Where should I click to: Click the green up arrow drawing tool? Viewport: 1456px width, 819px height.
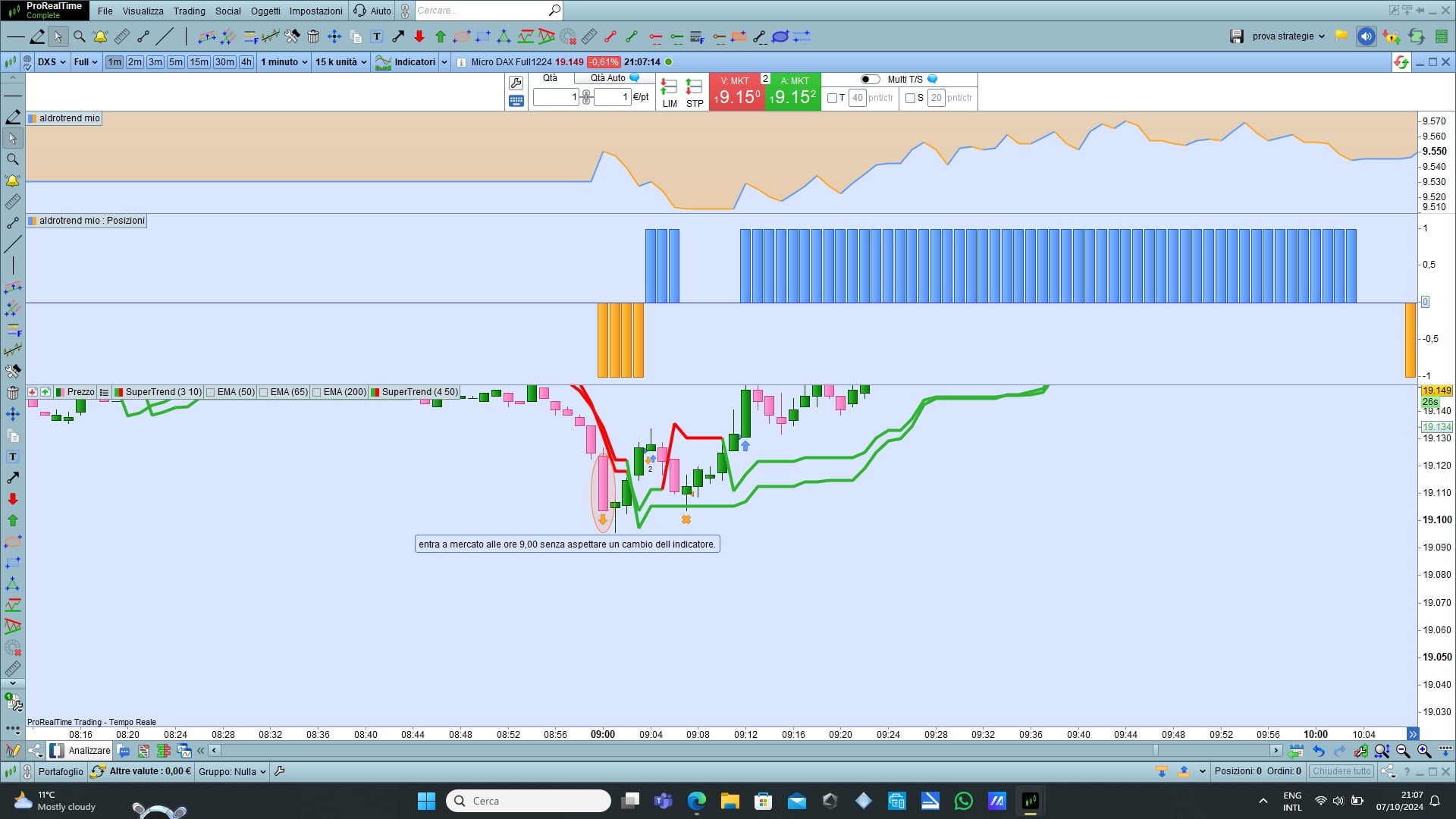(441, 36)
